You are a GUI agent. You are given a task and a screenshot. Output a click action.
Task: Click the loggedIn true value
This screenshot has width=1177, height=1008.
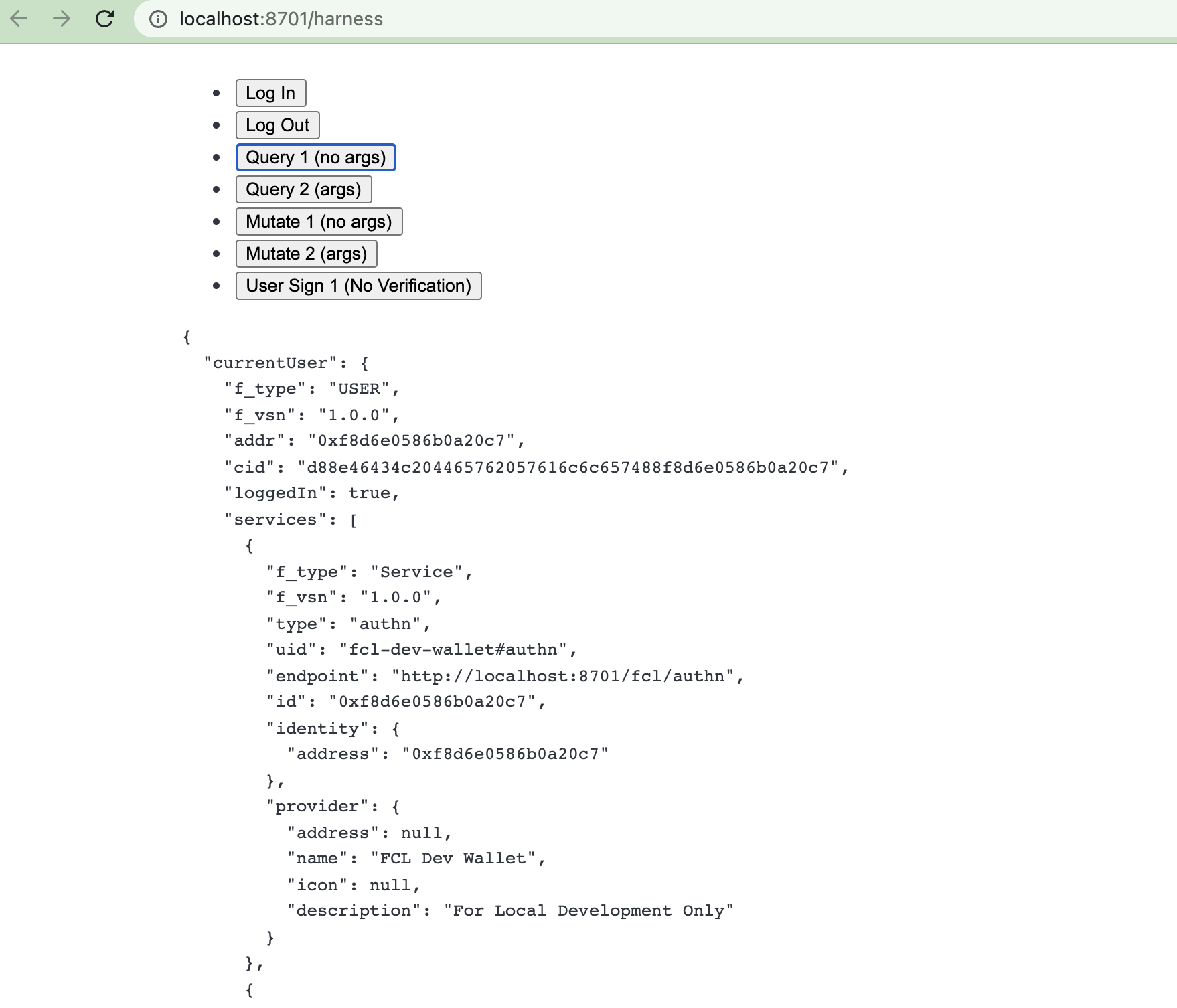point(372,493)
